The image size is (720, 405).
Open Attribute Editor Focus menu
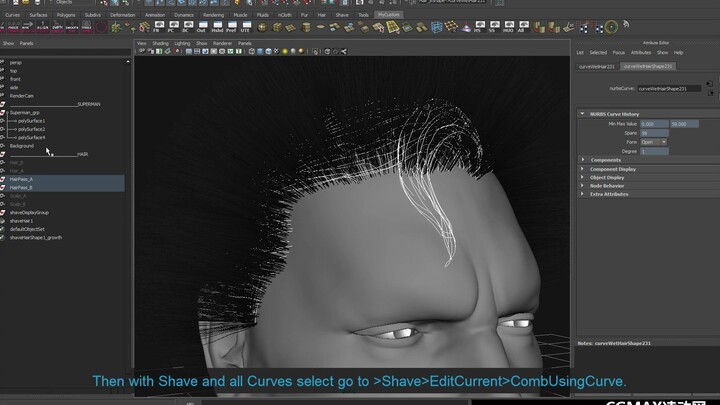619,53
